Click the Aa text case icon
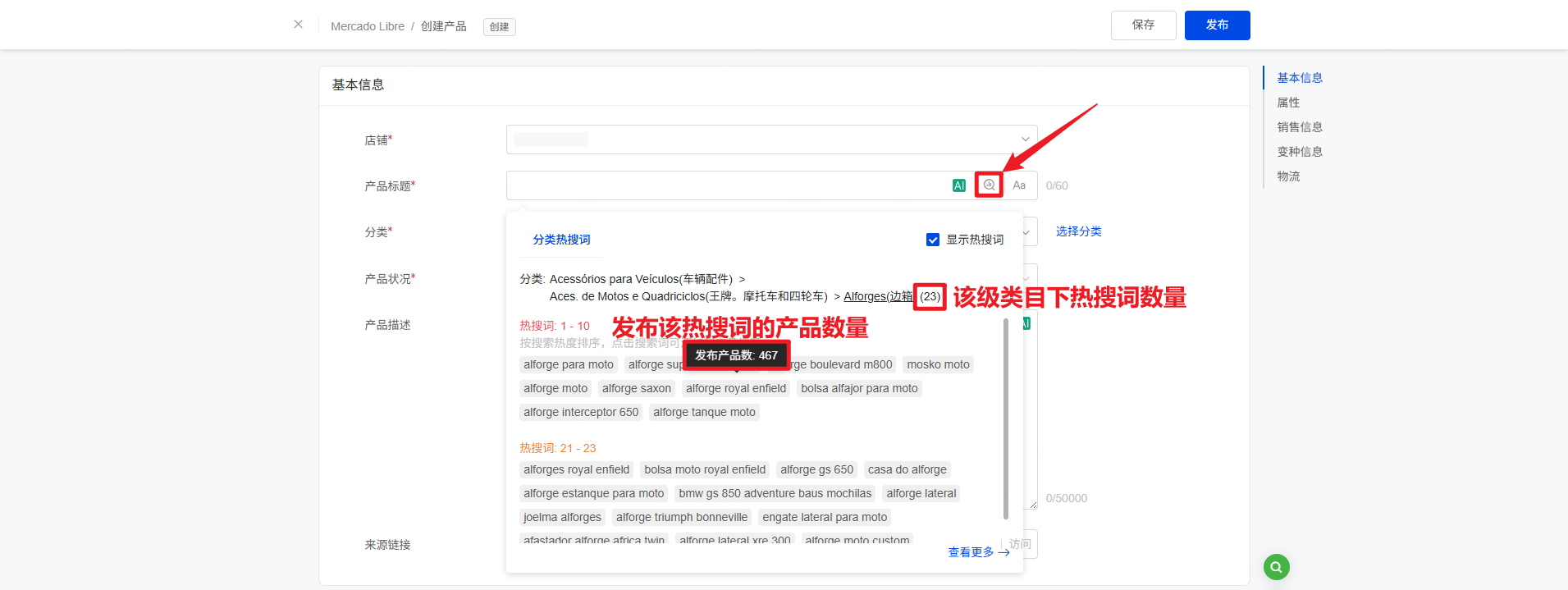Viewport: 1568px width, 590px height. pos(1019,185)
